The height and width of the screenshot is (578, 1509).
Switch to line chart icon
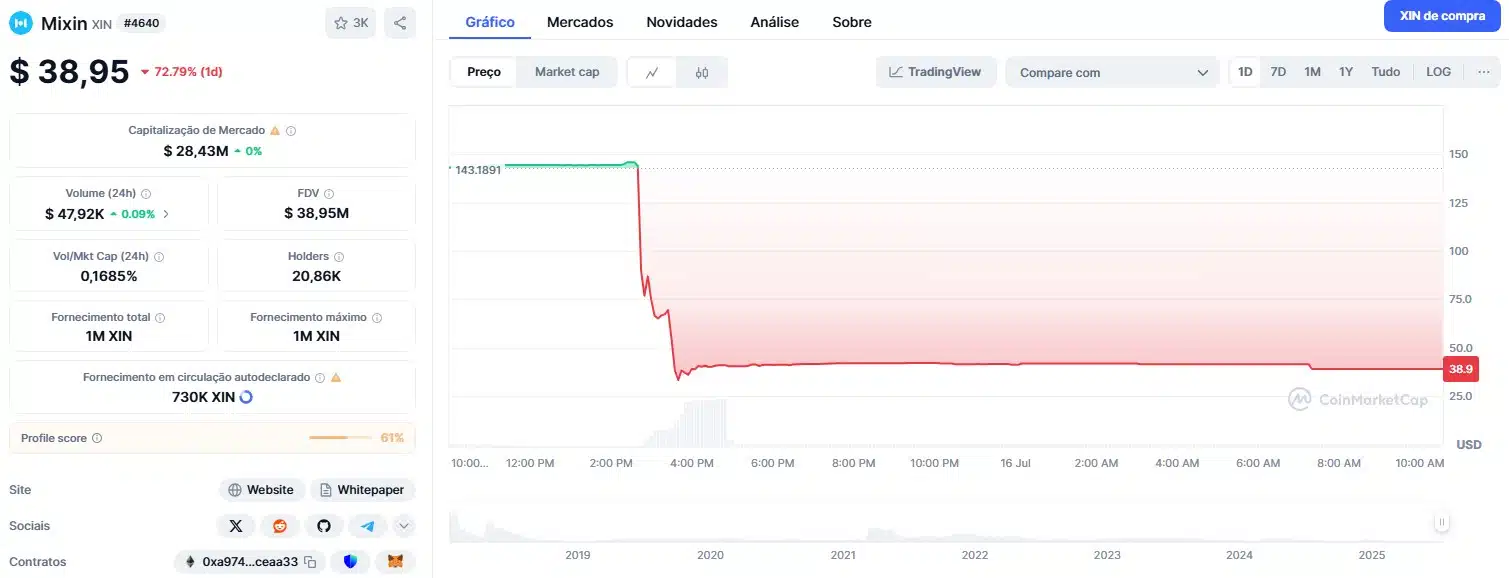(x=652, y=72)
